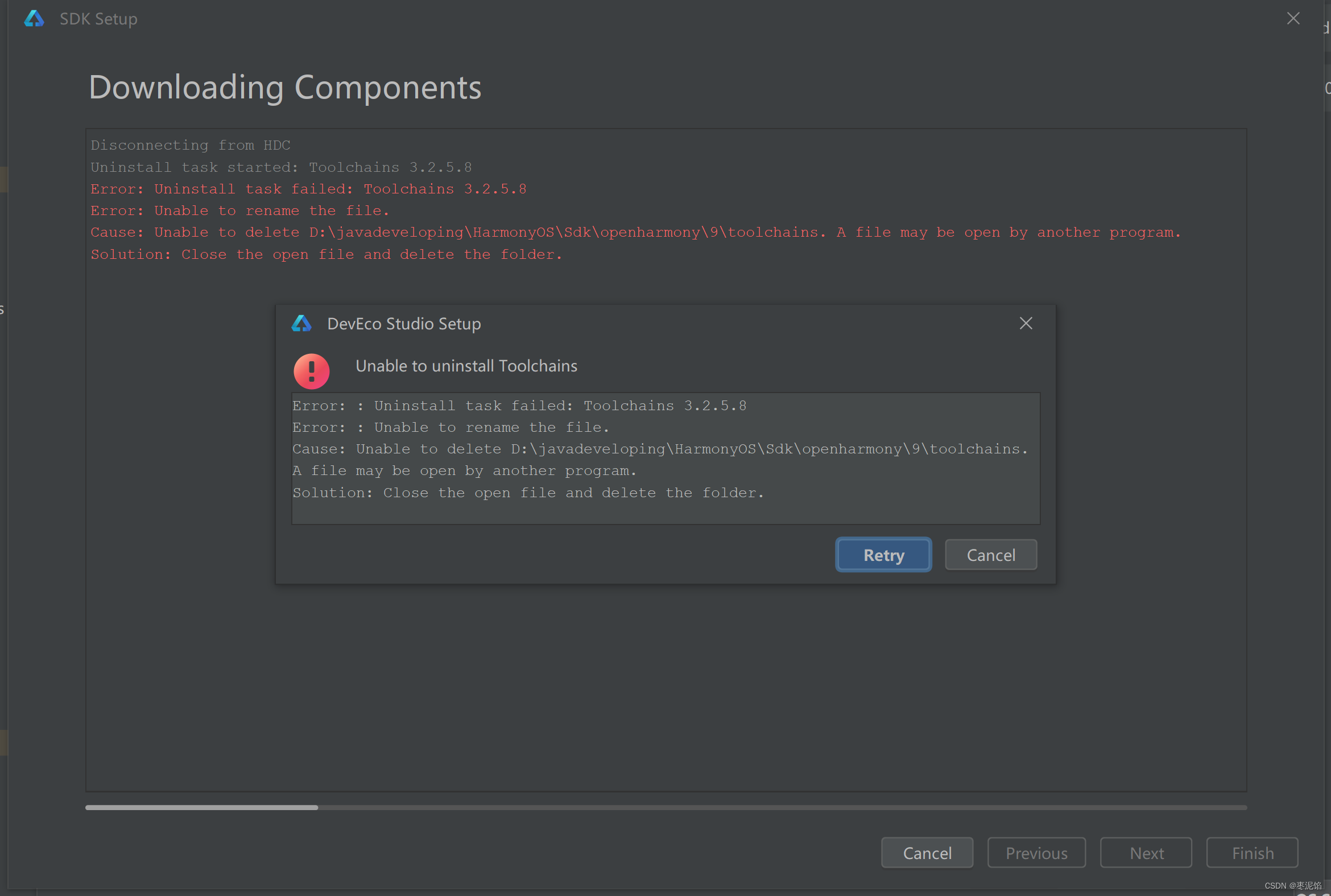This screenshot has height=896, width=1331.
Task: Click the download progress bar
Action: (x=665, y=807)
